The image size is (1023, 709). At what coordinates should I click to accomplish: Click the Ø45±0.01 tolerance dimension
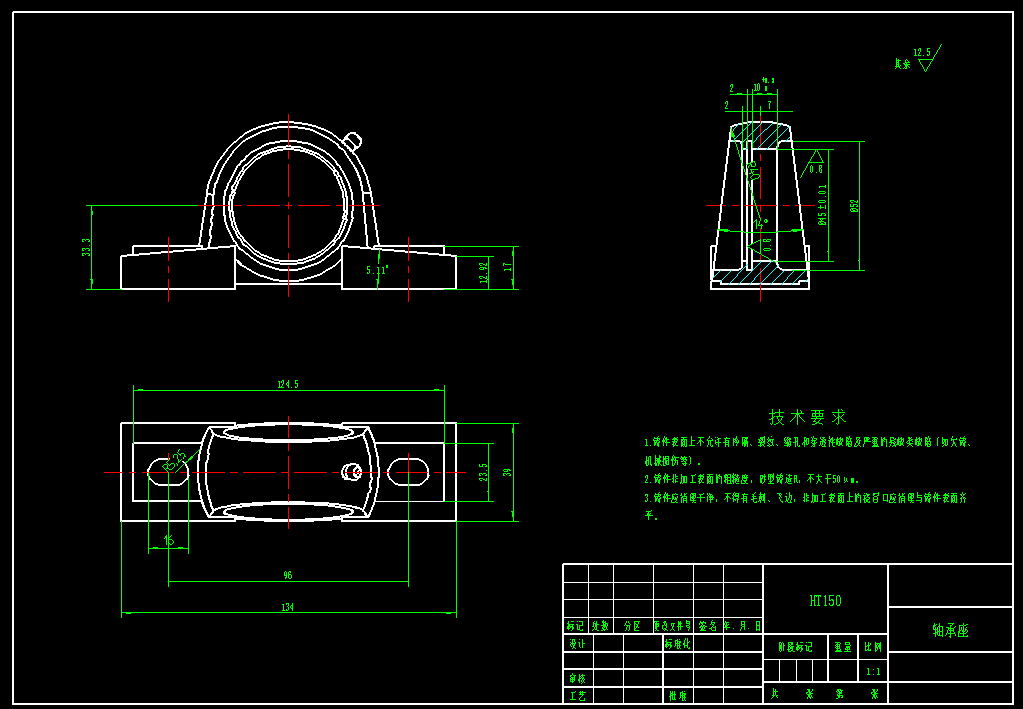pyautogui.click(x=822, y=204)
